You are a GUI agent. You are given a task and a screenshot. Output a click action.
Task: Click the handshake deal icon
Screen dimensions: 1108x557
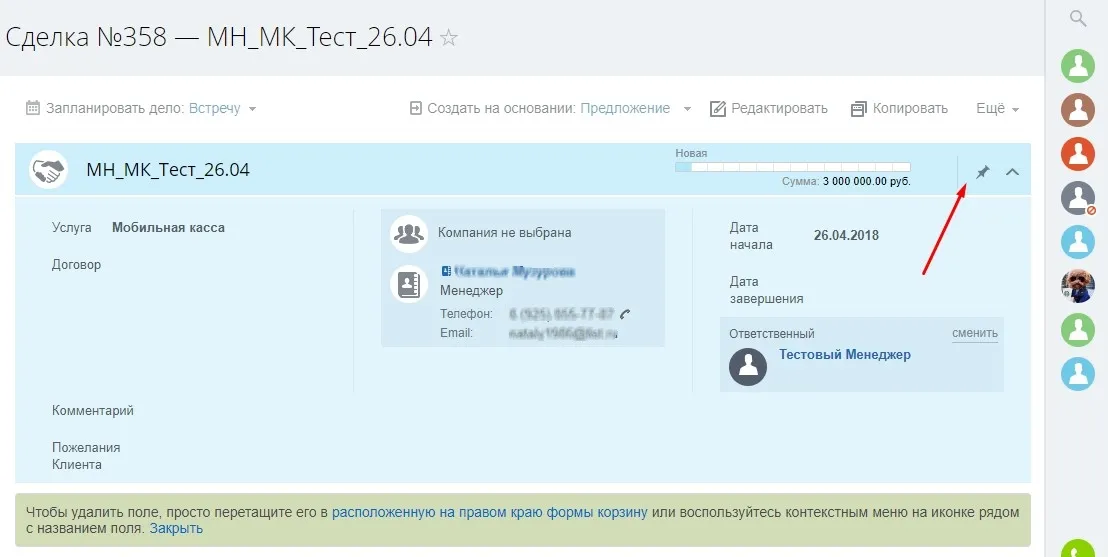point(47,170)
